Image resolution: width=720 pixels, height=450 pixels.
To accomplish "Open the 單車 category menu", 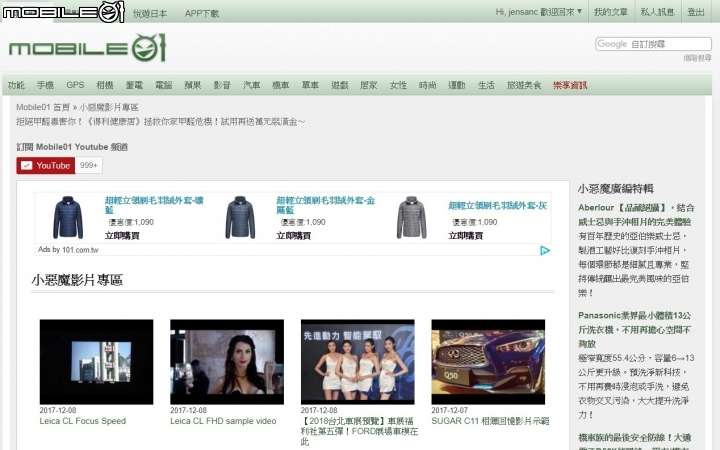I will tap(310, 85).
